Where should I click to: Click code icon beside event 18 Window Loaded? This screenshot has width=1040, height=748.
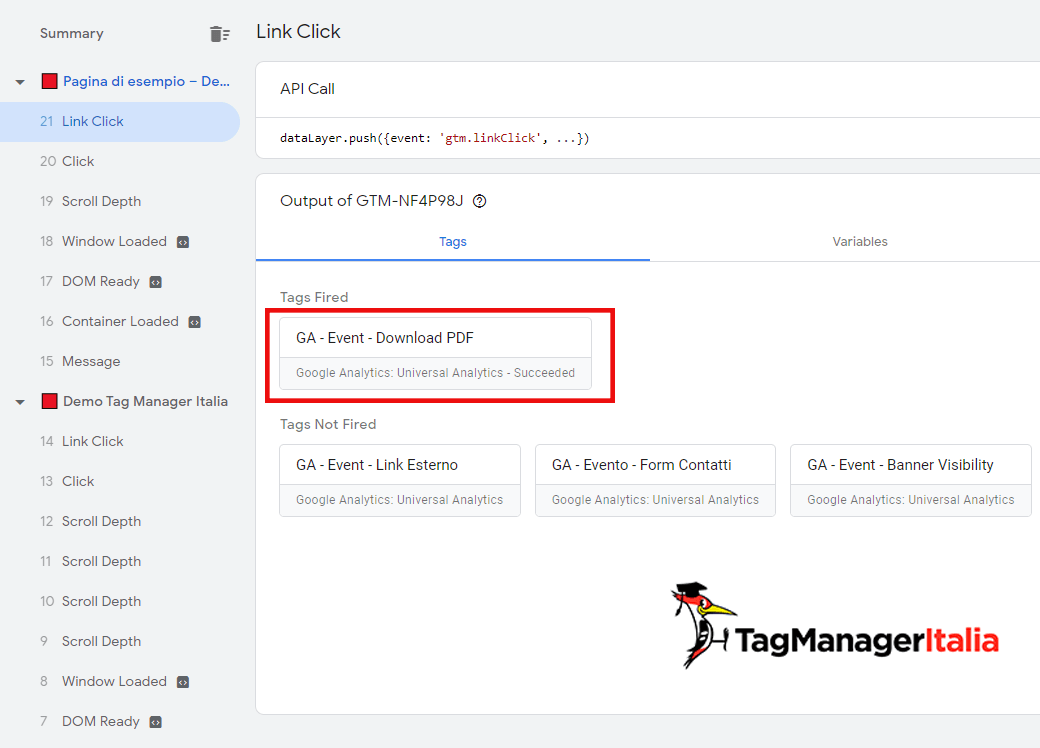(183, 242)
